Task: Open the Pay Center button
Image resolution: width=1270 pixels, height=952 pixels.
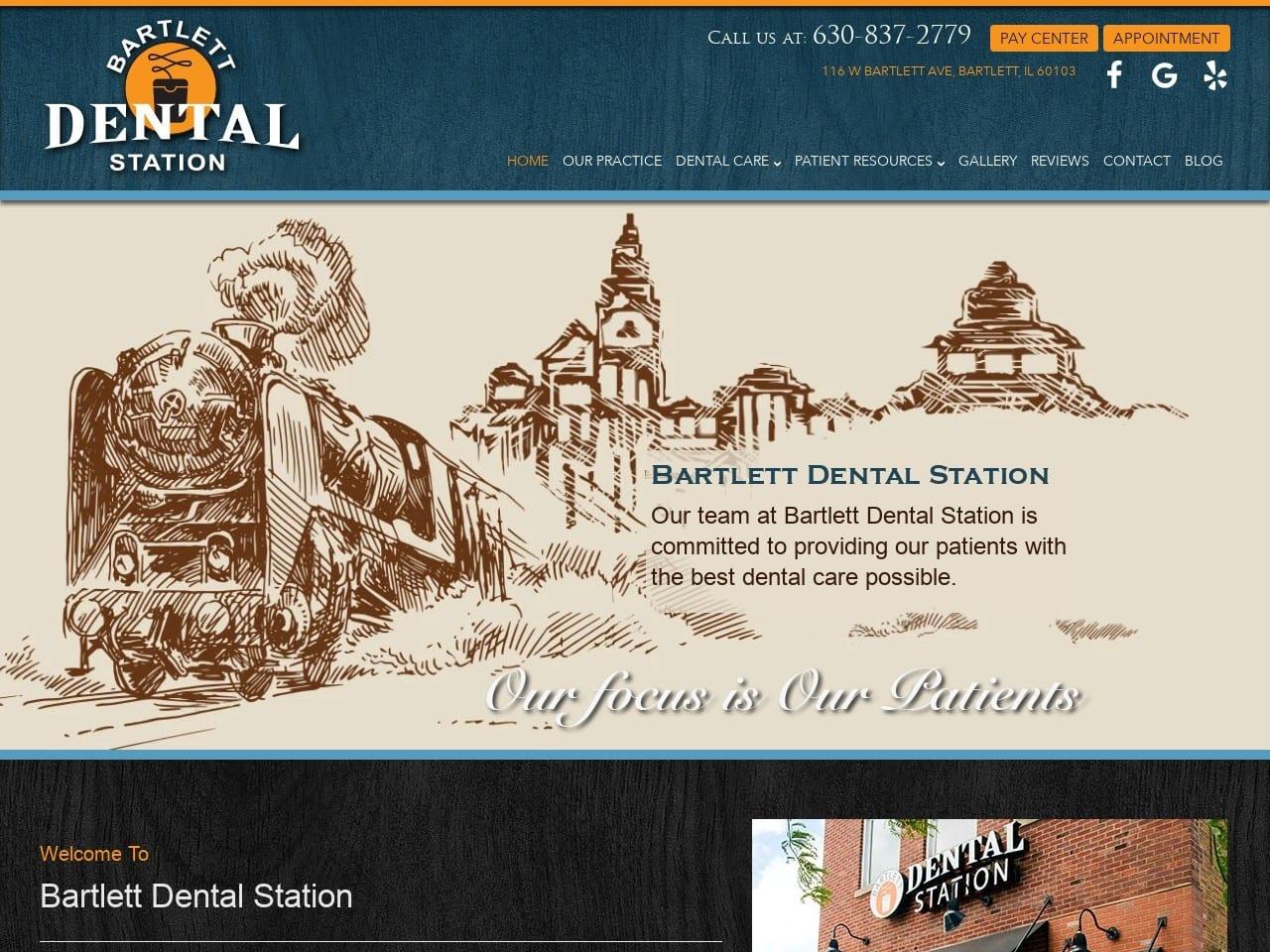Action: (x=1044, y=38)
